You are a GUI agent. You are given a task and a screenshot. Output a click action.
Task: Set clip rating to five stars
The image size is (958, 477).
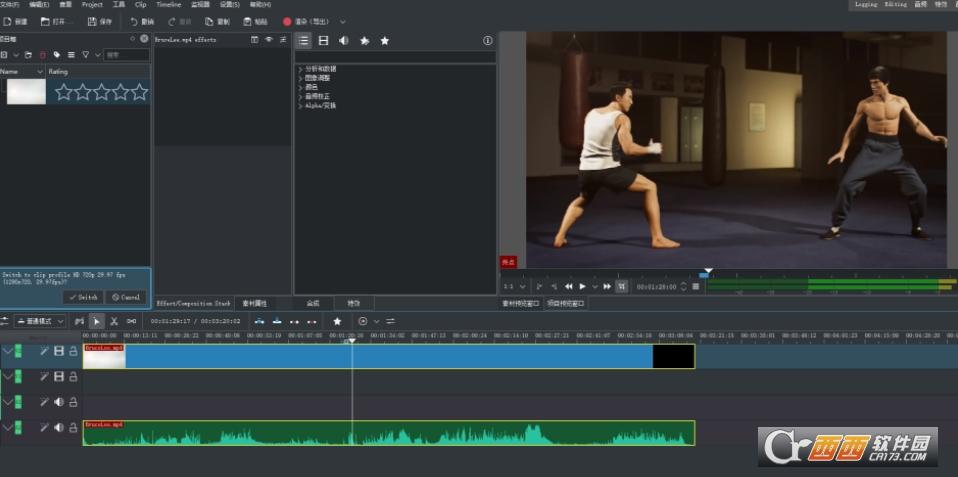[x=139, y=92]
